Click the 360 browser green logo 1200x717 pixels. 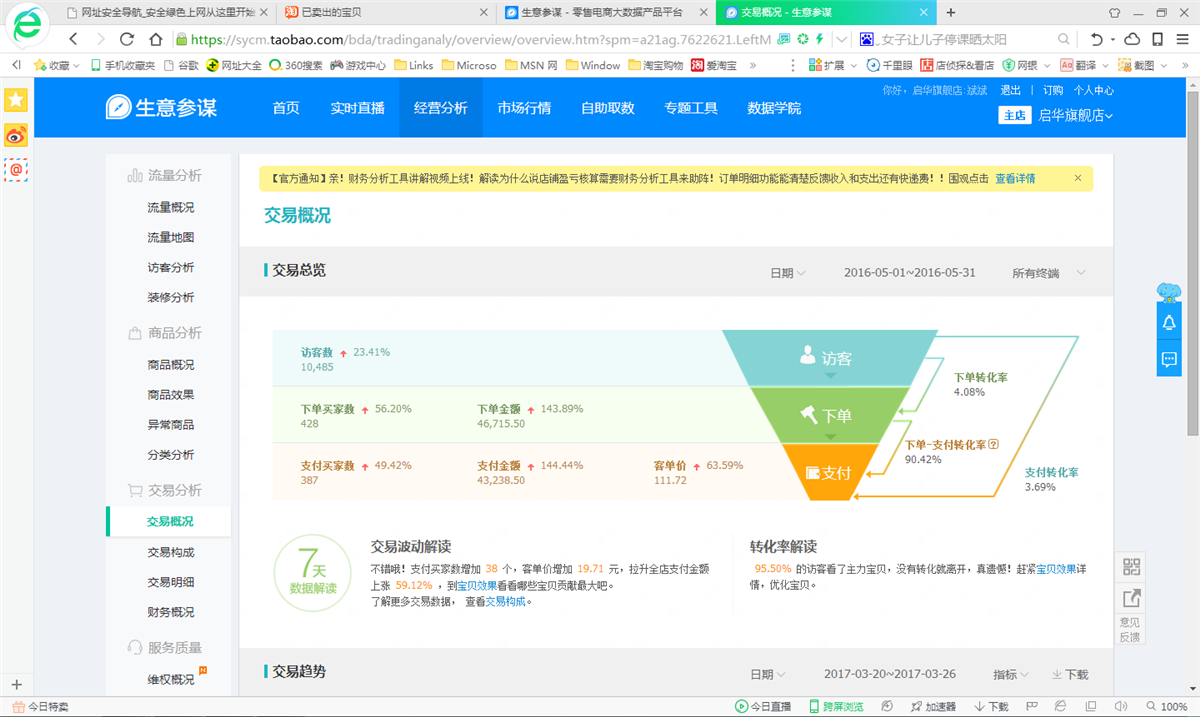[26, 26]
